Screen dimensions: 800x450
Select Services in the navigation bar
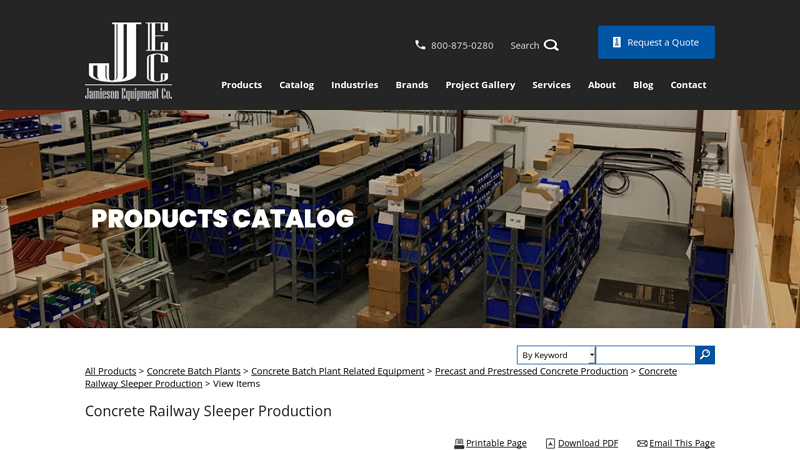click(x=552, y=85)
